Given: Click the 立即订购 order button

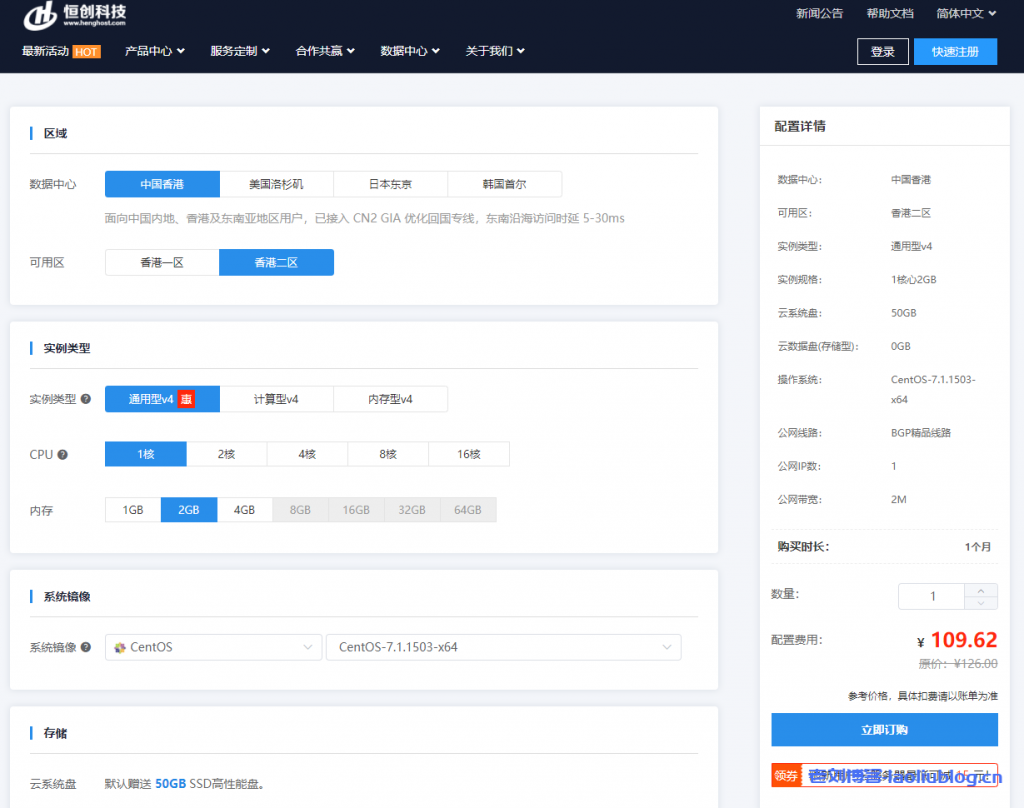Looking at the screenshot, I should click(884, 729).
